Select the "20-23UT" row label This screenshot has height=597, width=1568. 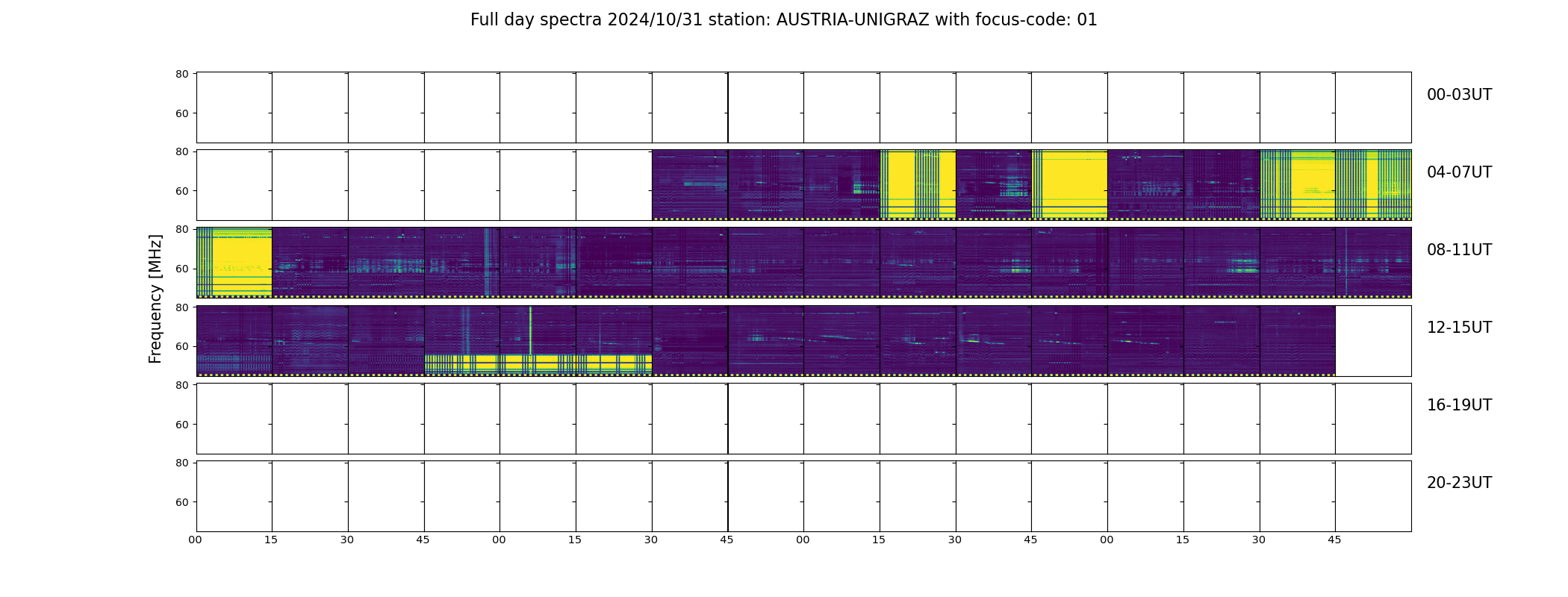coord(1459,483)
